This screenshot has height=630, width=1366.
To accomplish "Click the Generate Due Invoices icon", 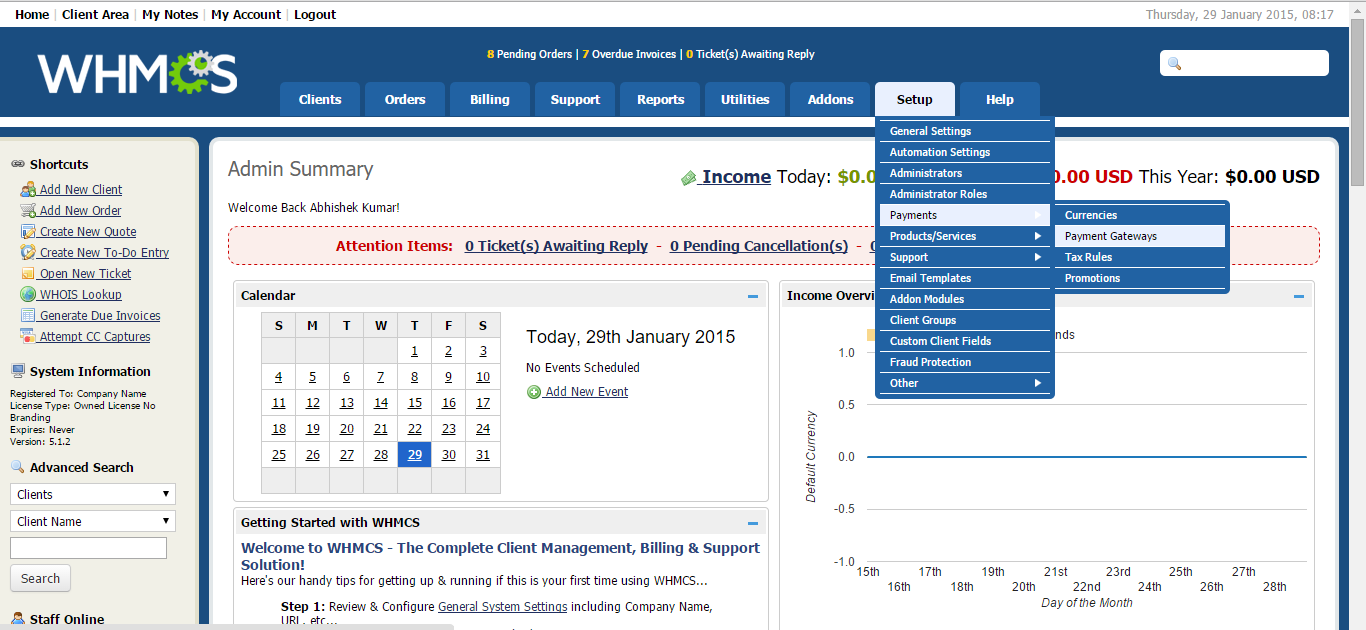I will coord(28,315).
